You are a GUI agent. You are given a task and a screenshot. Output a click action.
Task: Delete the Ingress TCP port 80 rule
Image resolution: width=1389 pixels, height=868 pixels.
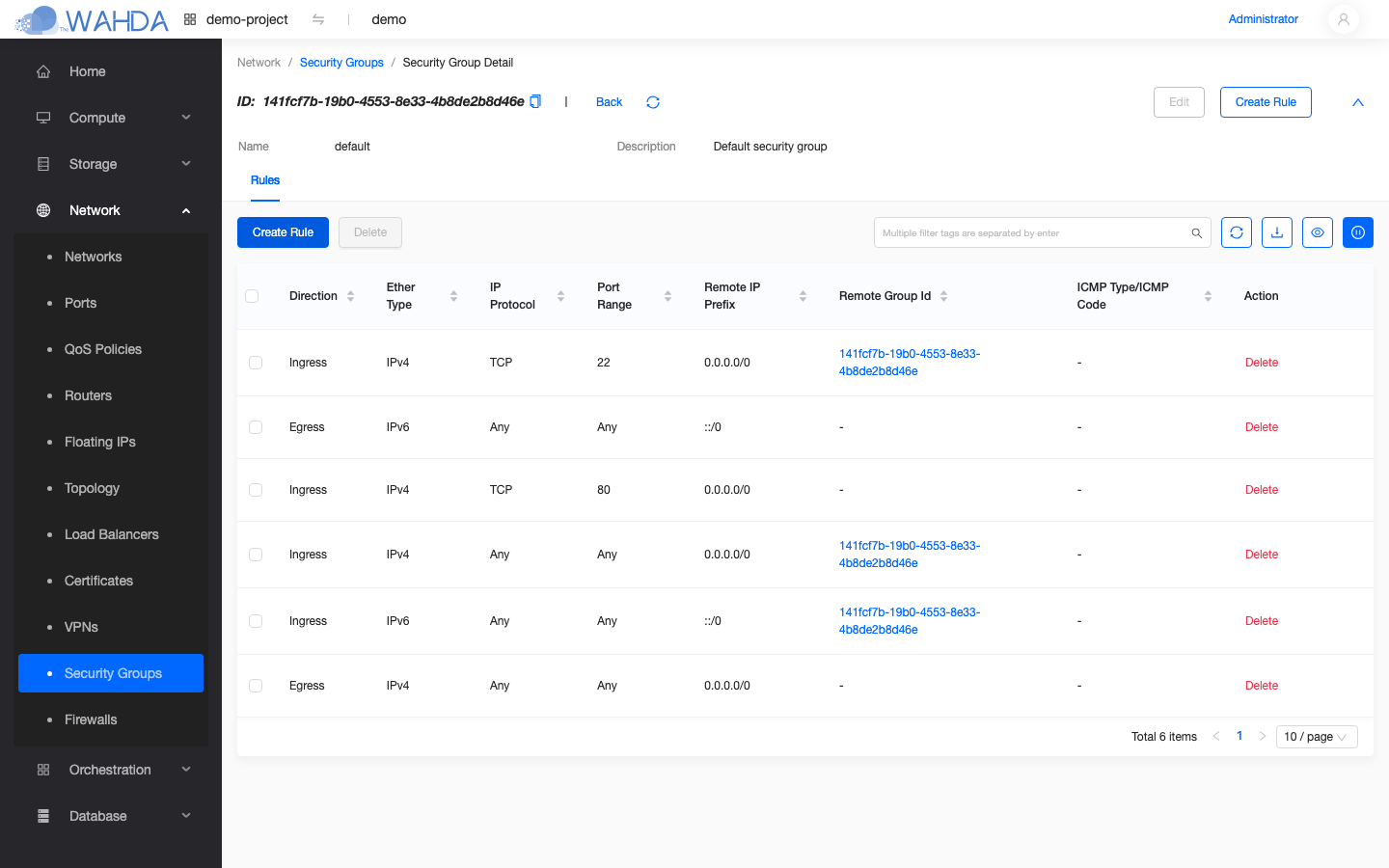tap(1261, 490)
